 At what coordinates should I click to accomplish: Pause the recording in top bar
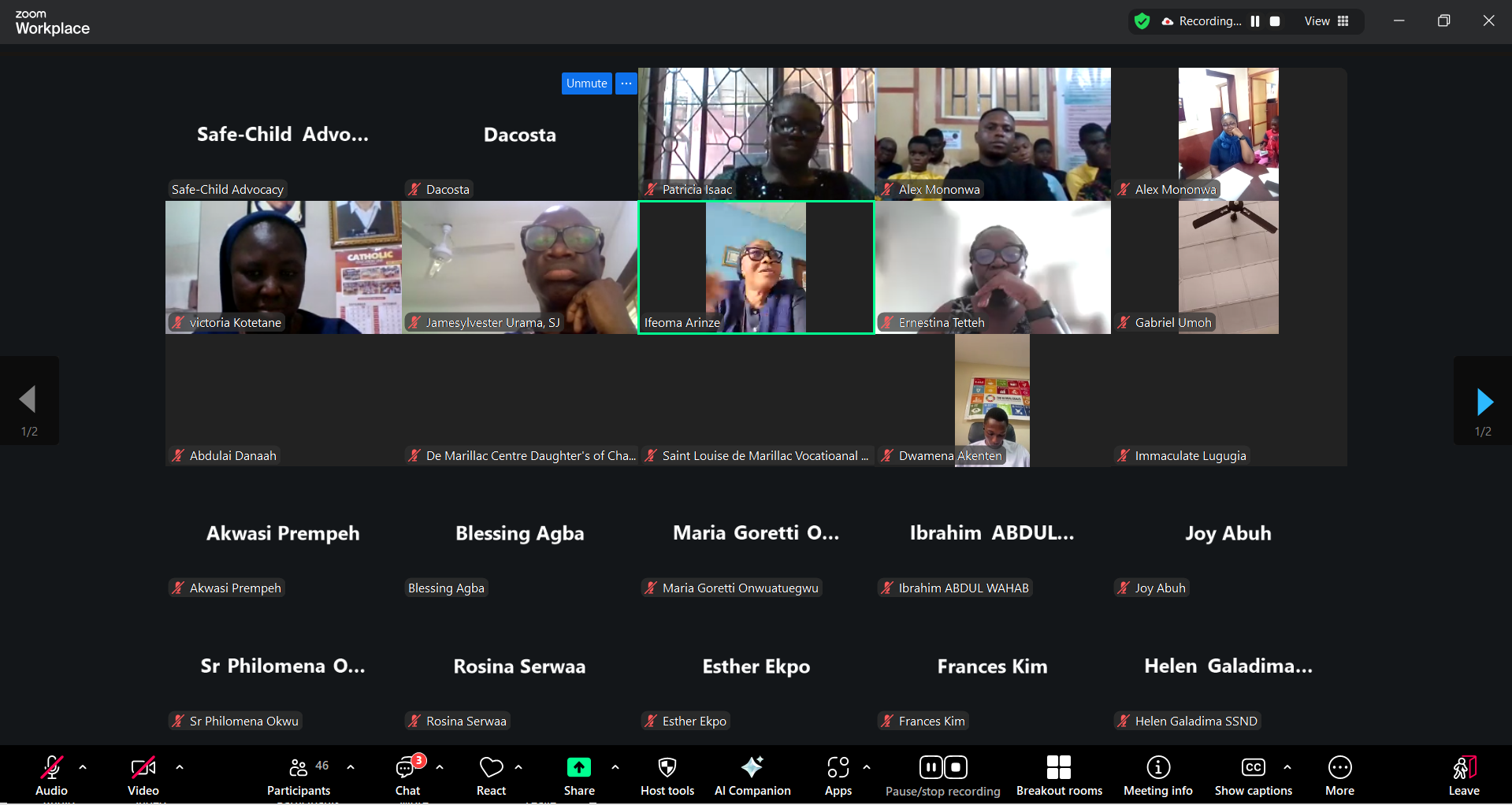click(1255, 21)
